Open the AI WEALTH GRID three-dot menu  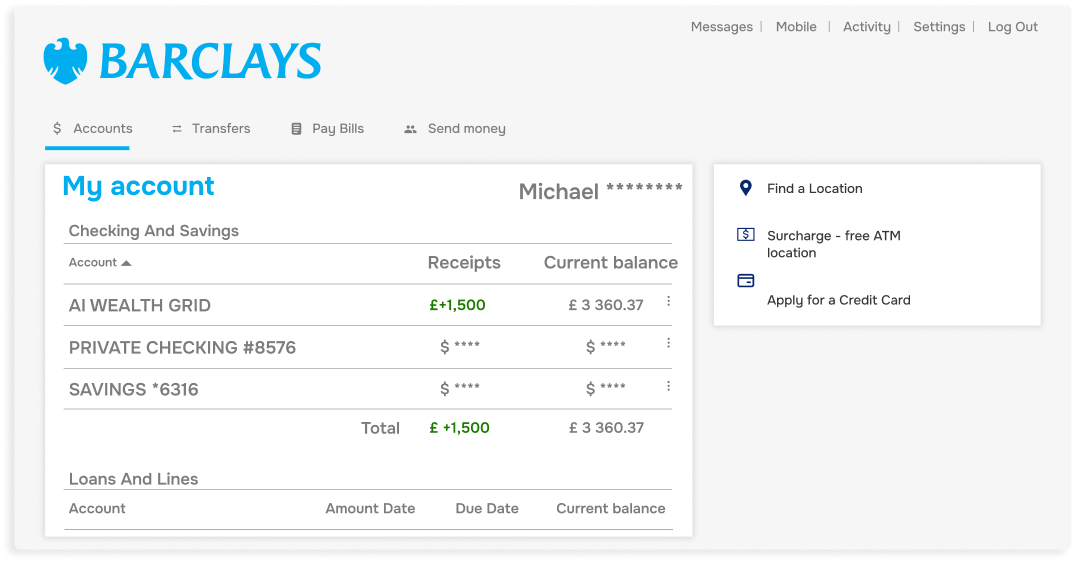[668, 301]
